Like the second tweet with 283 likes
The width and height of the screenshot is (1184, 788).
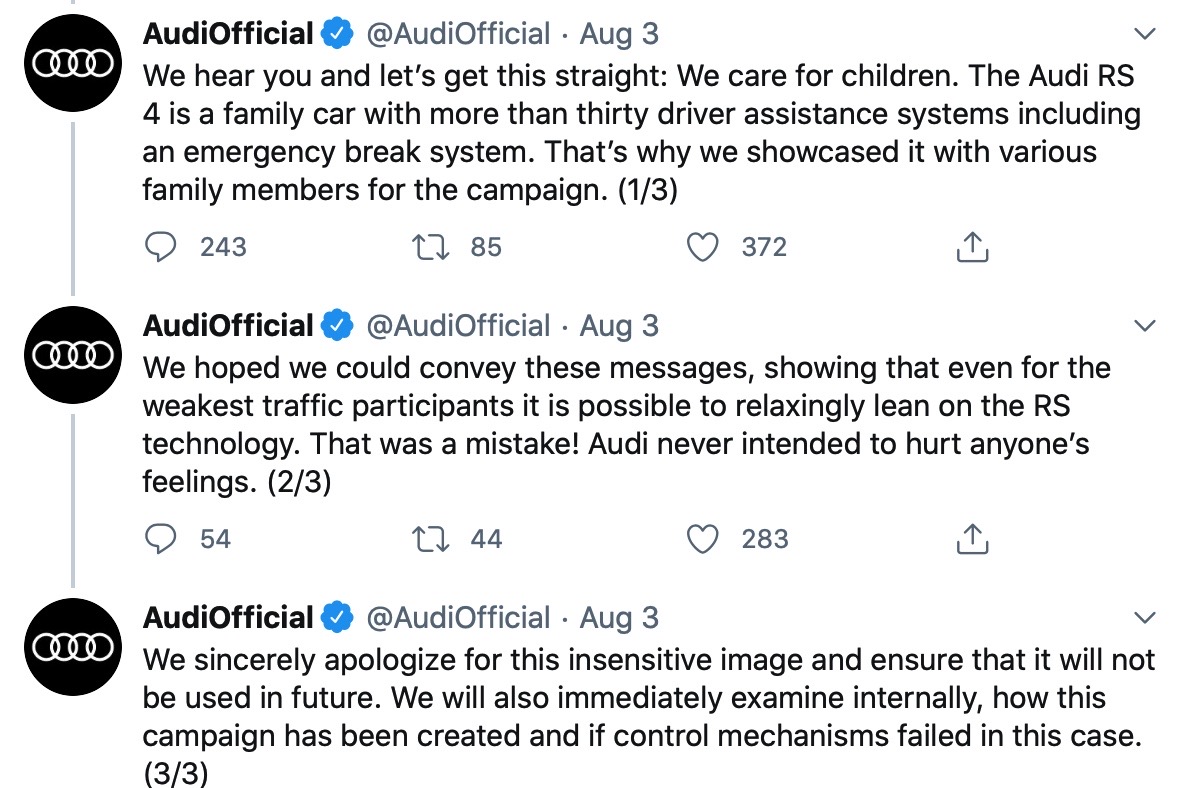point(702,539)
